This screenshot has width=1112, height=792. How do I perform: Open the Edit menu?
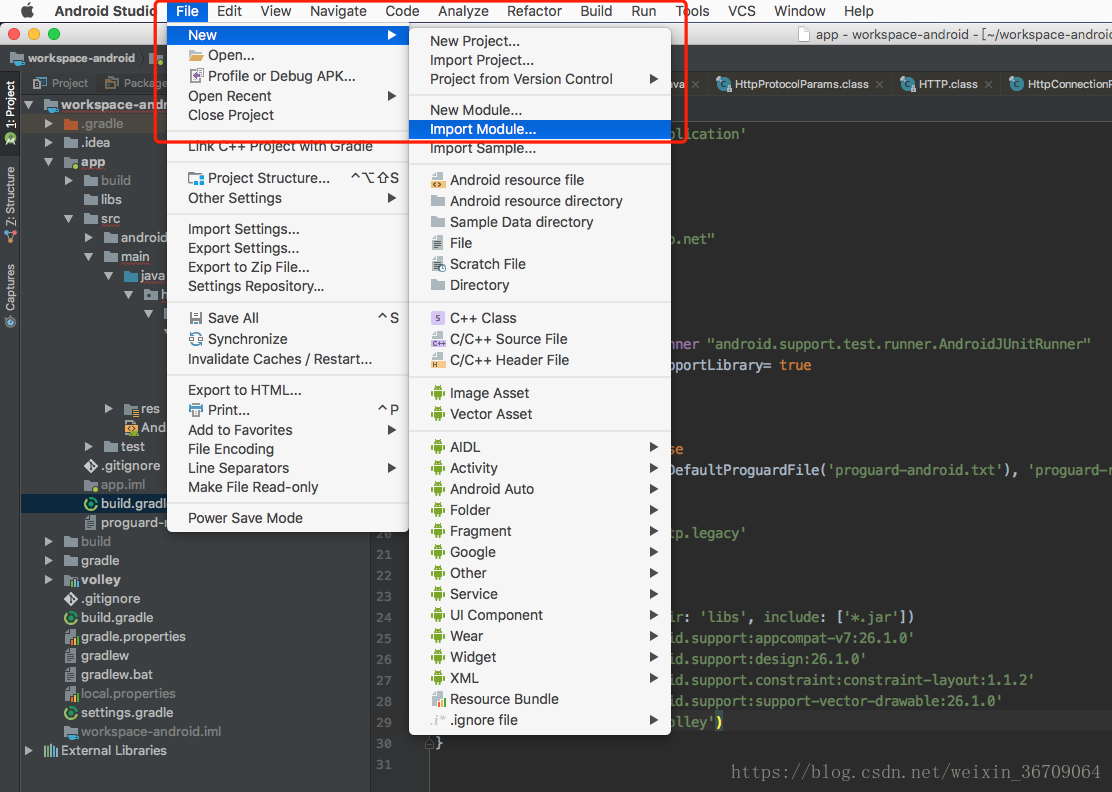(x=229, y=11)
